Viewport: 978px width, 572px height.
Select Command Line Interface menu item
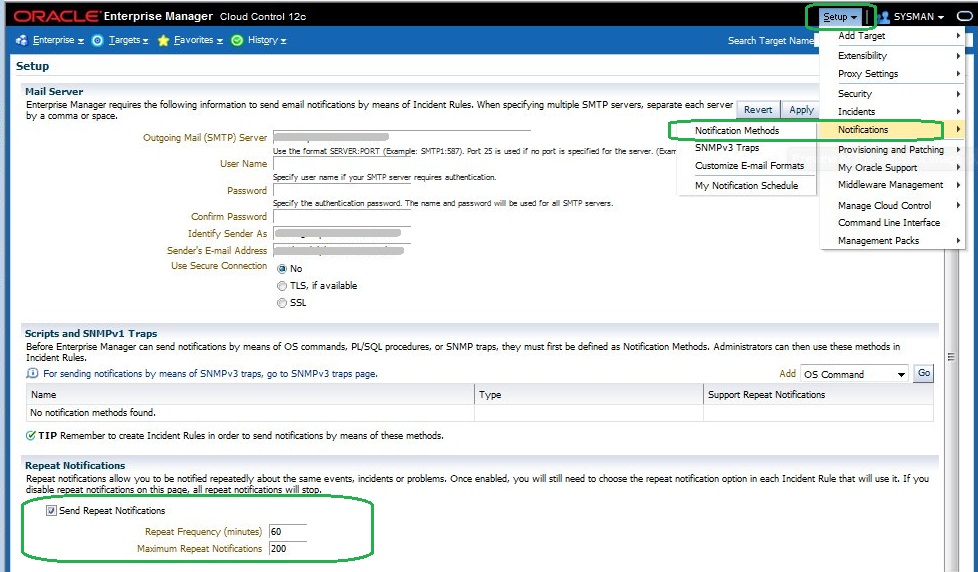tap(892, 223)
